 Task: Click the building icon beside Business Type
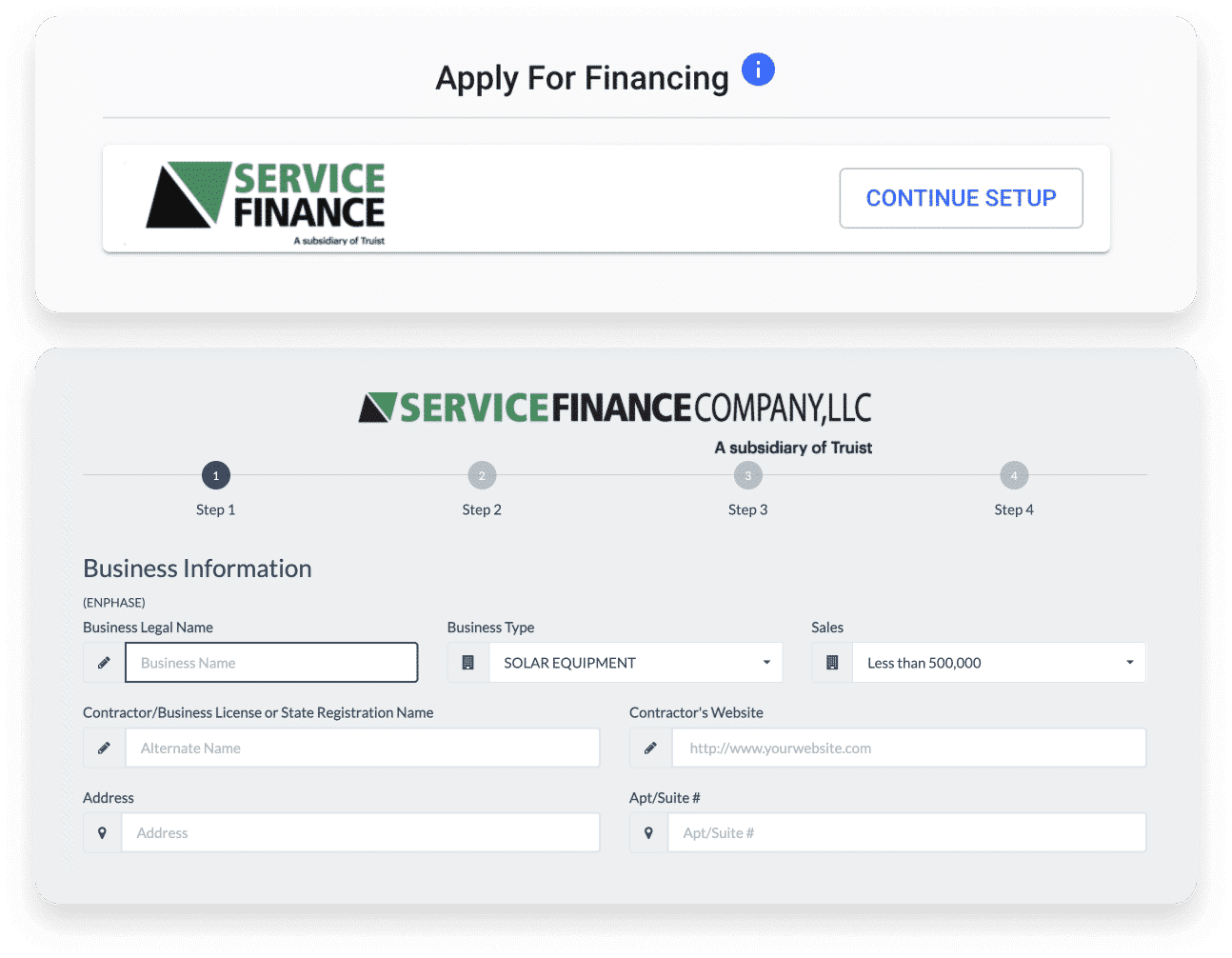468,663
